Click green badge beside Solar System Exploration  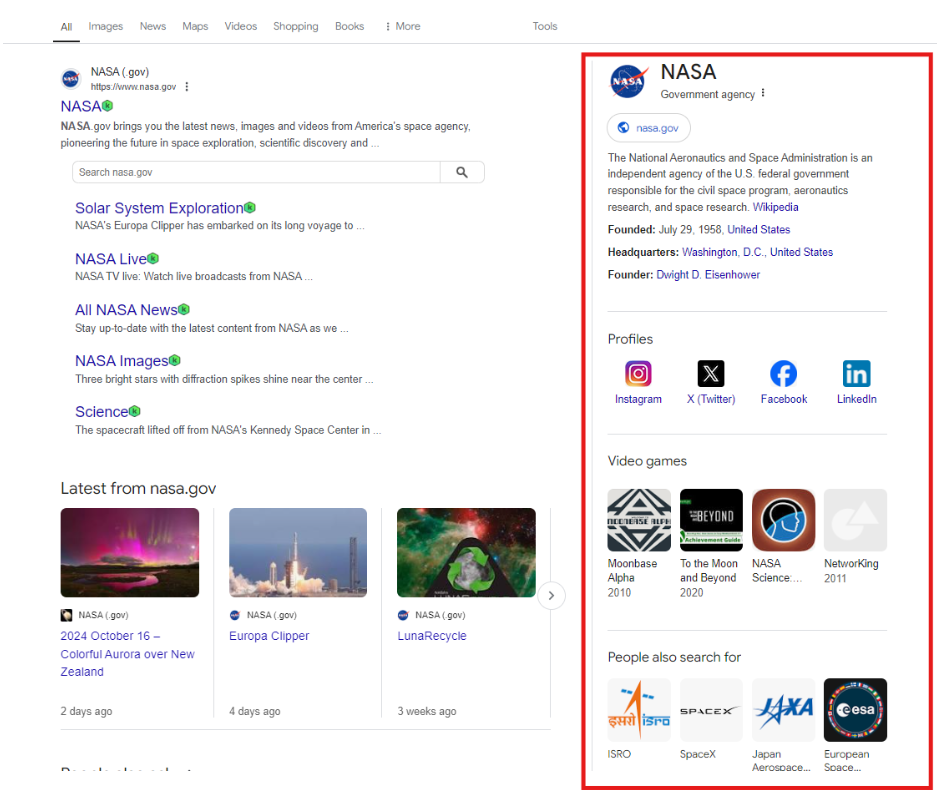[x=250, y=207]
